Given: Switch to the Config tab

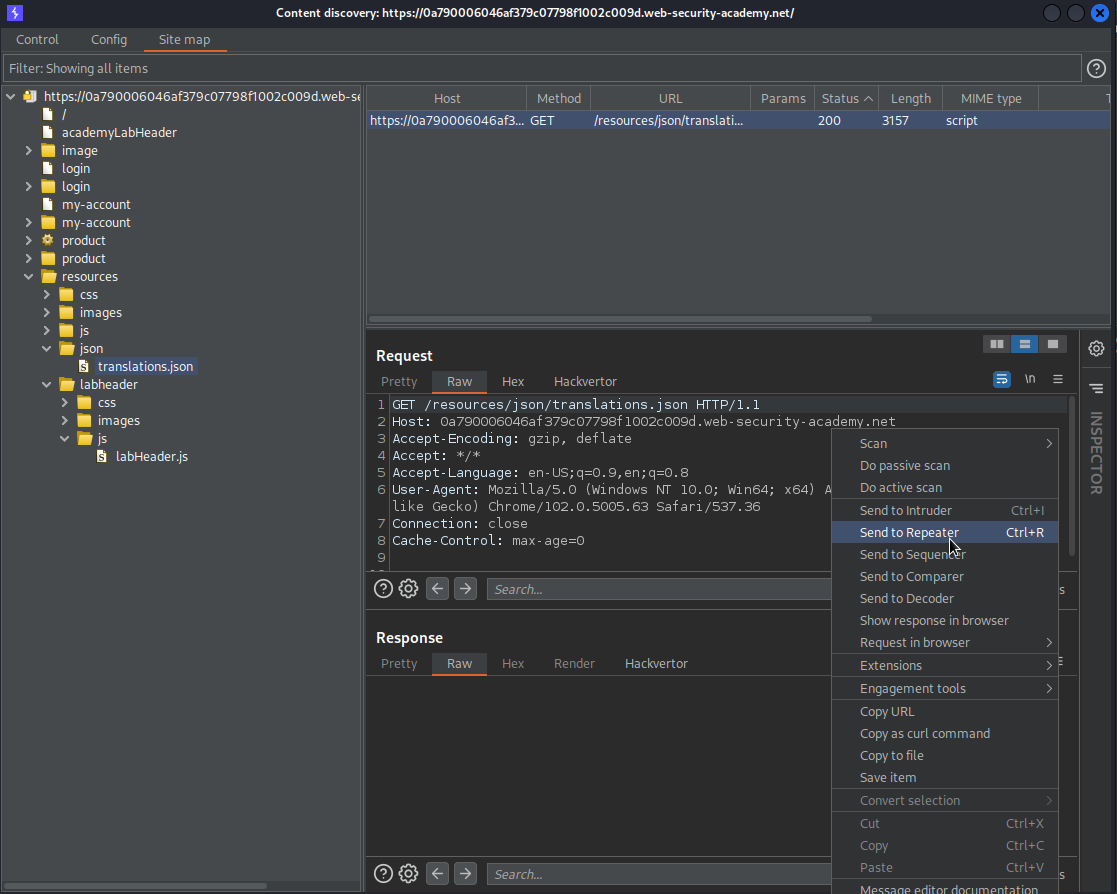Looking at the screenshot, I should click(109, 39).
